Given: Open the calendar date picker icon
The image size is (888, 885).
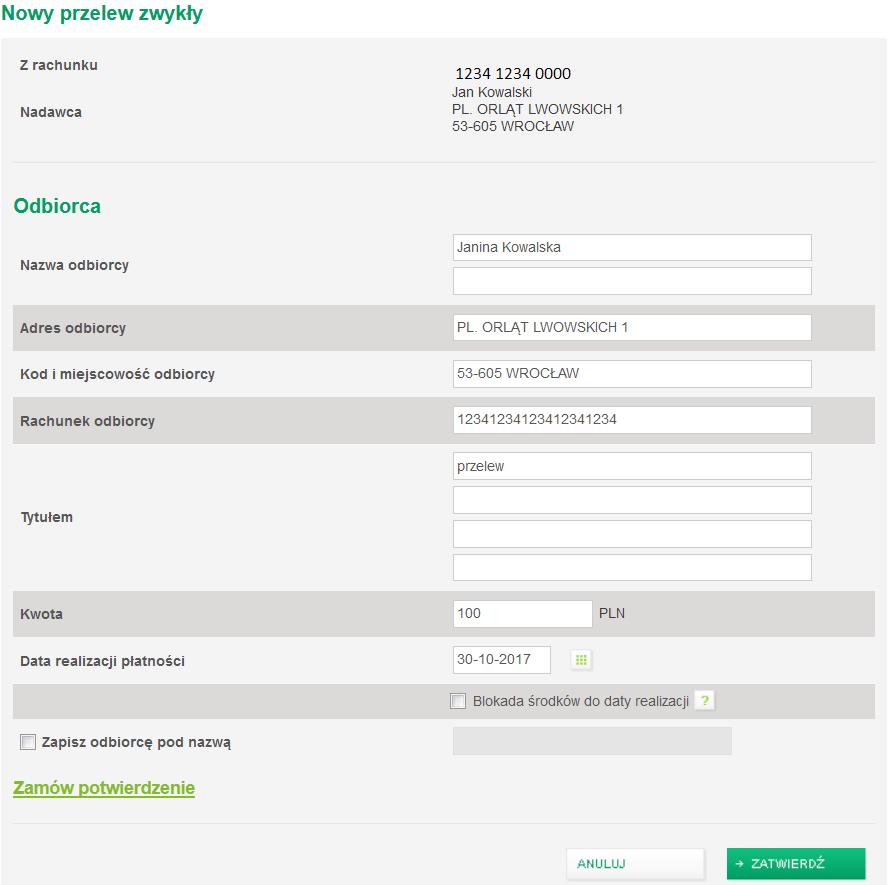Looking at the screenshot, I should click(x=581, y=660).
